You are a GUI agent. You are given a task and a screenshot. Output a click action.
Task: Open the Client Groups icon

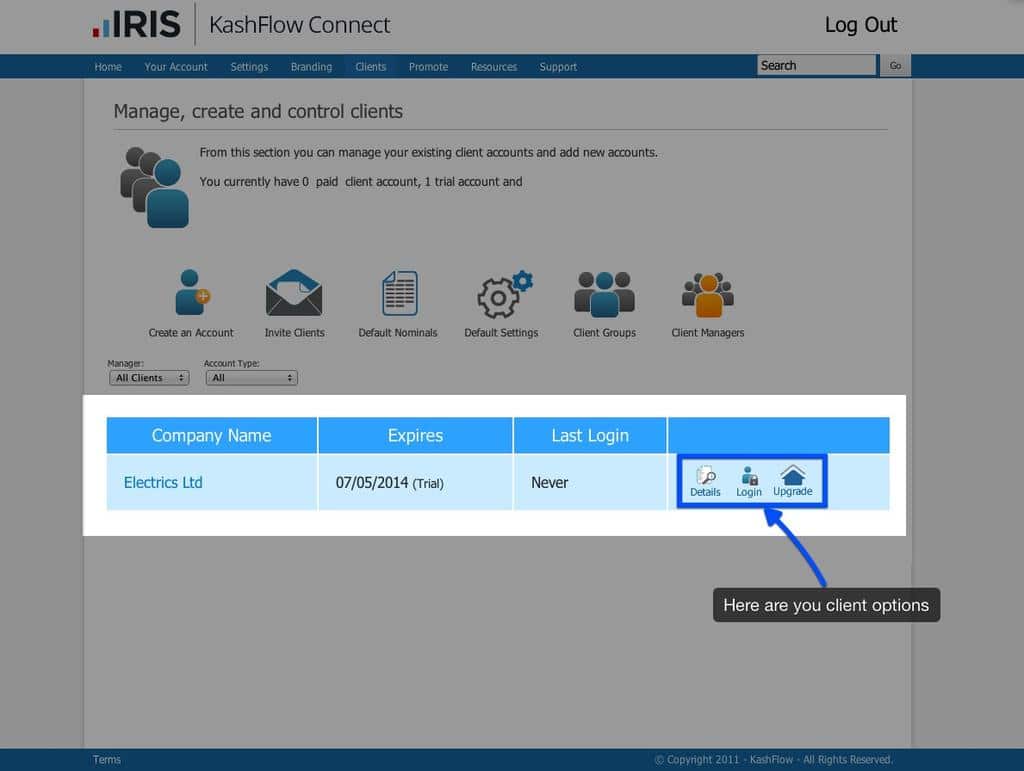[x=604, y=294]
